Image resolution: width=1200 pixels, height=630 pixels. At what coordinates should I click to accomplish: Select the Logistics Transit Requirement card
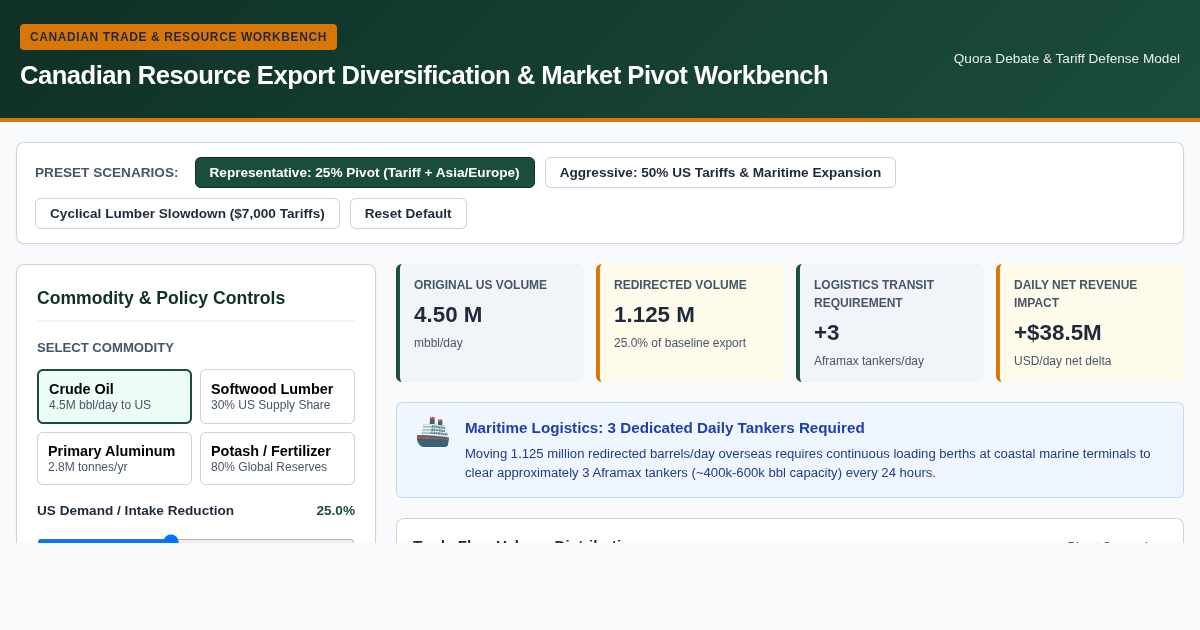[x=890, y=323]
